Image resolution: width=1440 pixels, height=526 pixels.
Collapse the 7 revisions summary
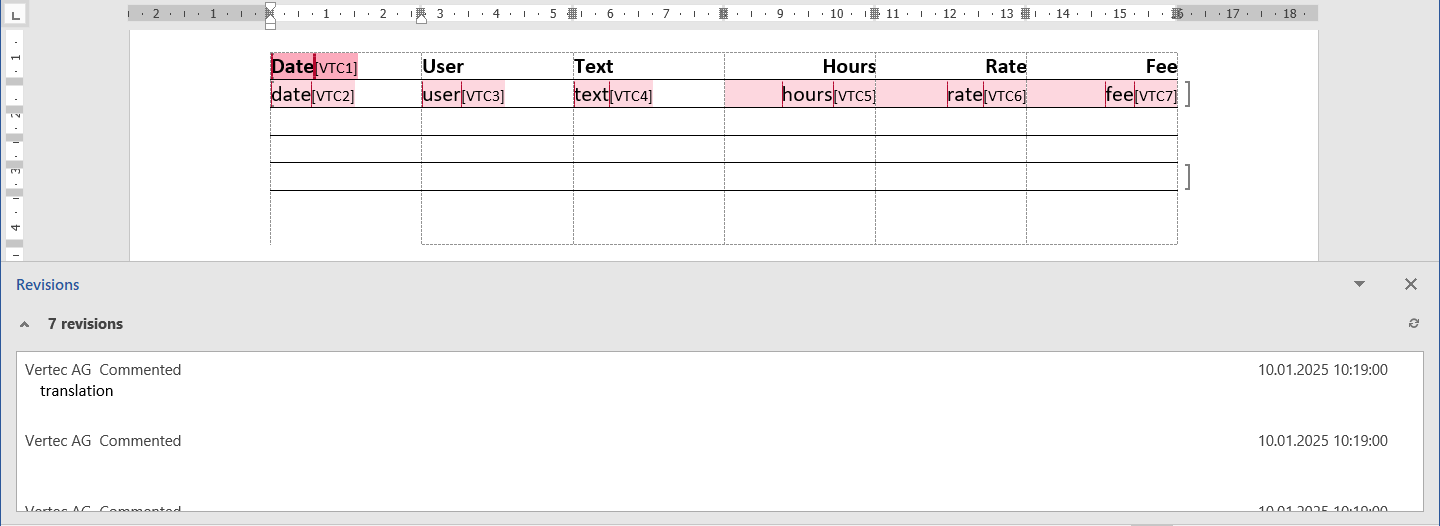coord(24,324)
